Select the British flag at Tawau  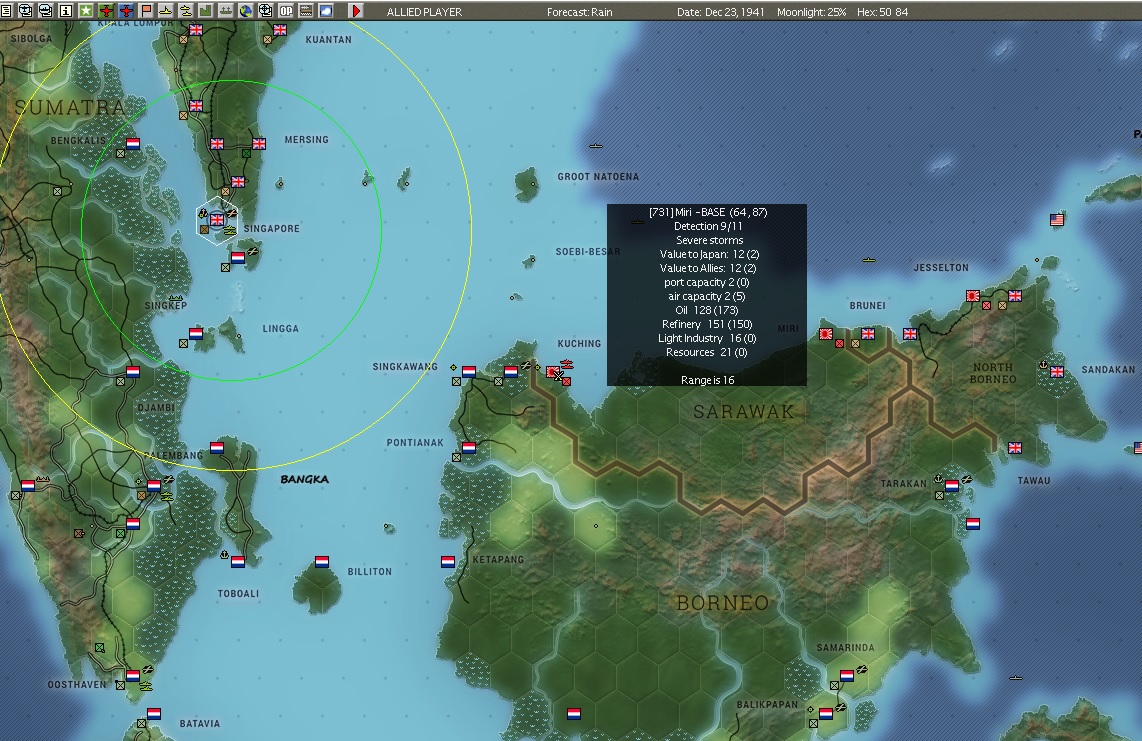[x=1015, y=447]
